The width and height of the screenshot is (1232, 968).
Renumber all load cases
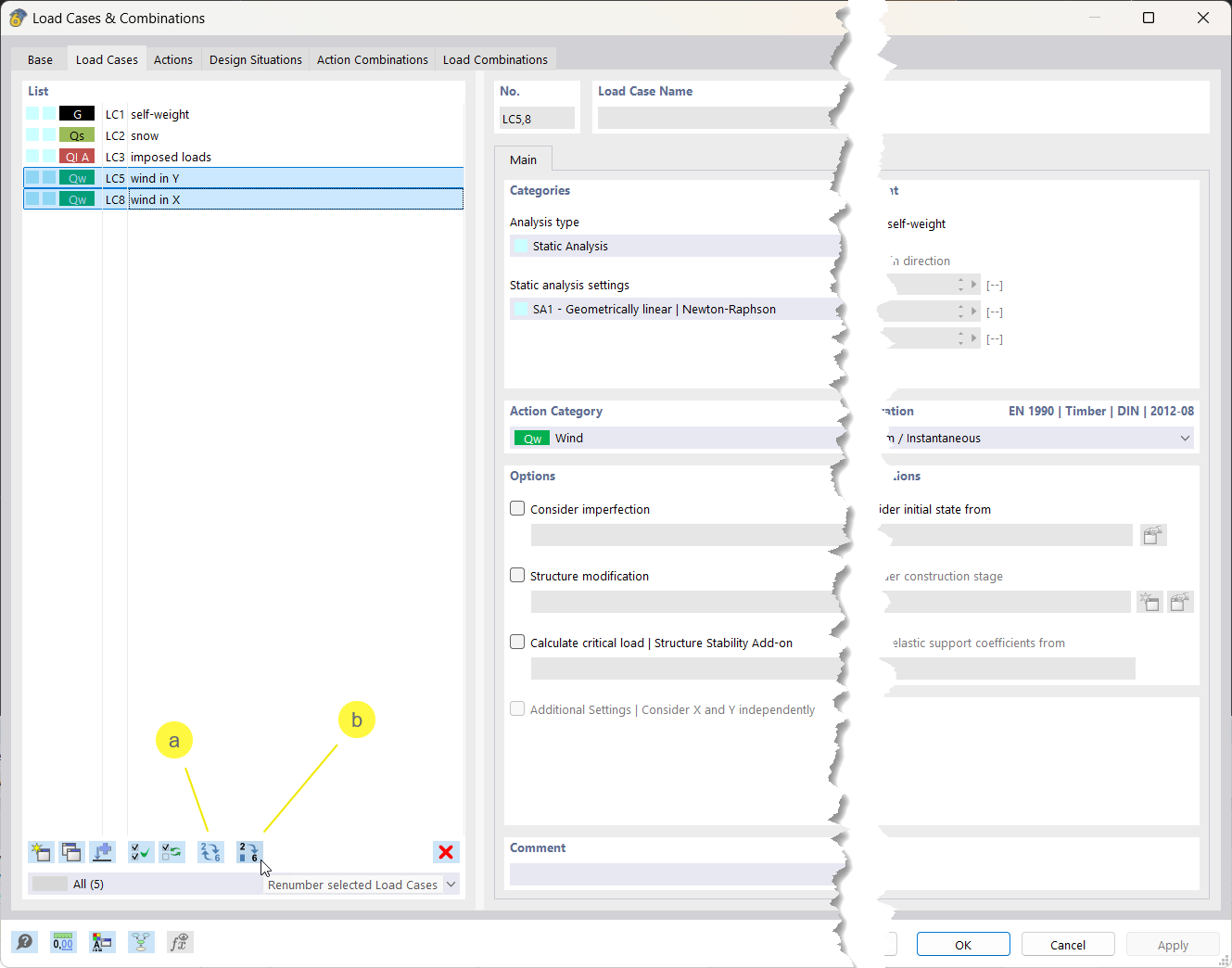tap(210, 852)
